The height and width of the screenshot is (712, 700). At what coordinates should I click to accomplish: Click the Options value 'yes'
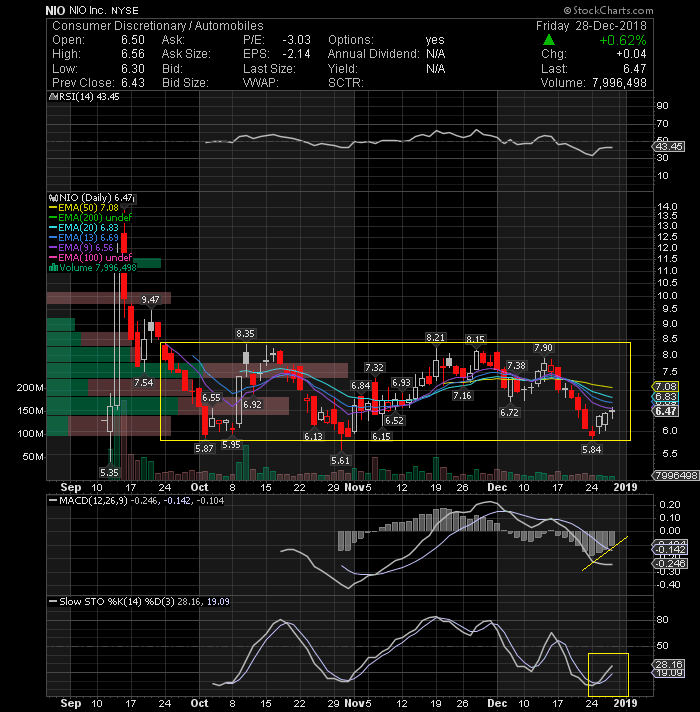pos(435,40)
